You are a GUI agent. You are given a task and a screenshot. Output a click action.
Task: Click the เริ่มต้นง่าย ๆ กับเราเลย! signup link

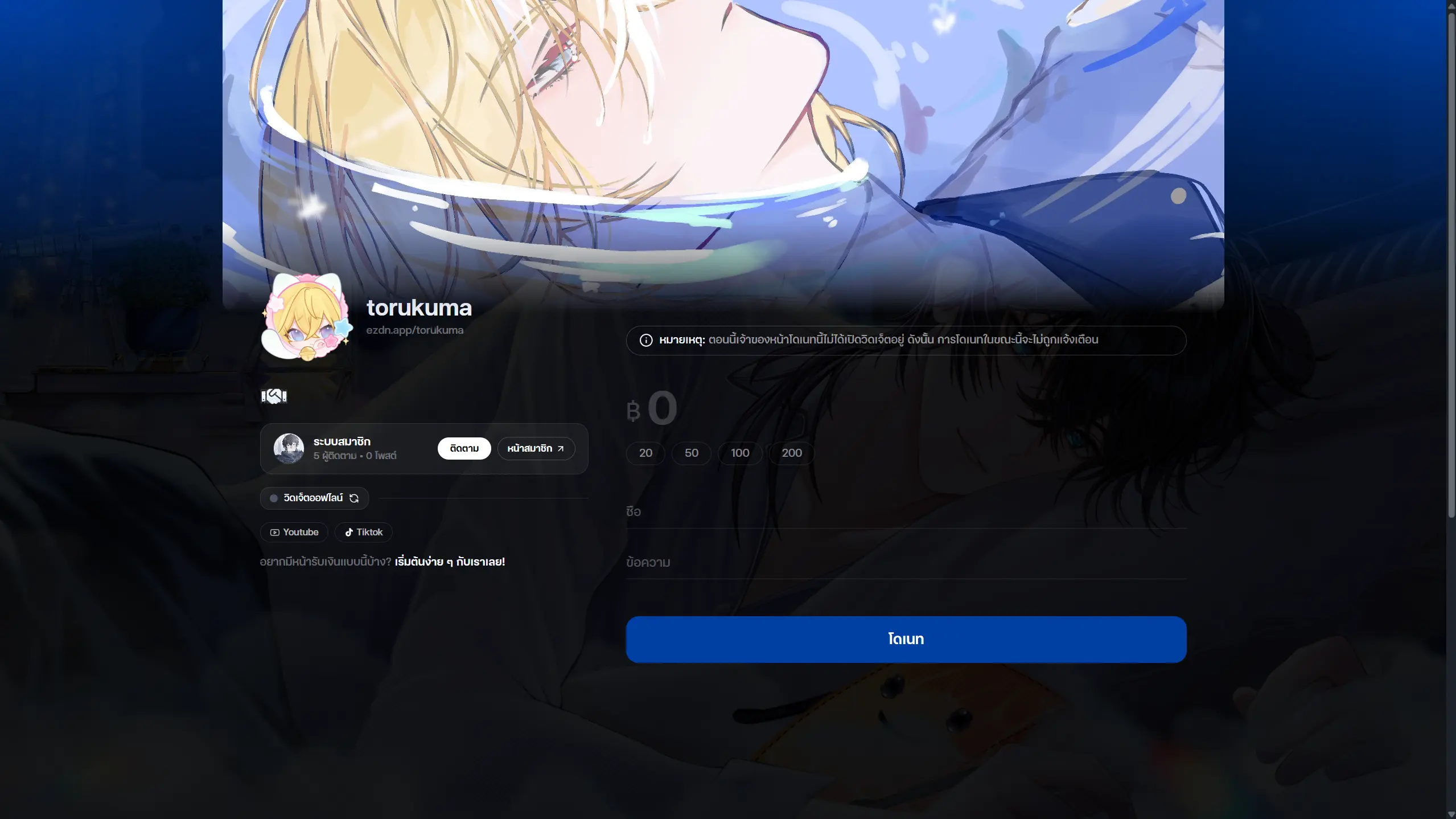click(x=450, y=562)
